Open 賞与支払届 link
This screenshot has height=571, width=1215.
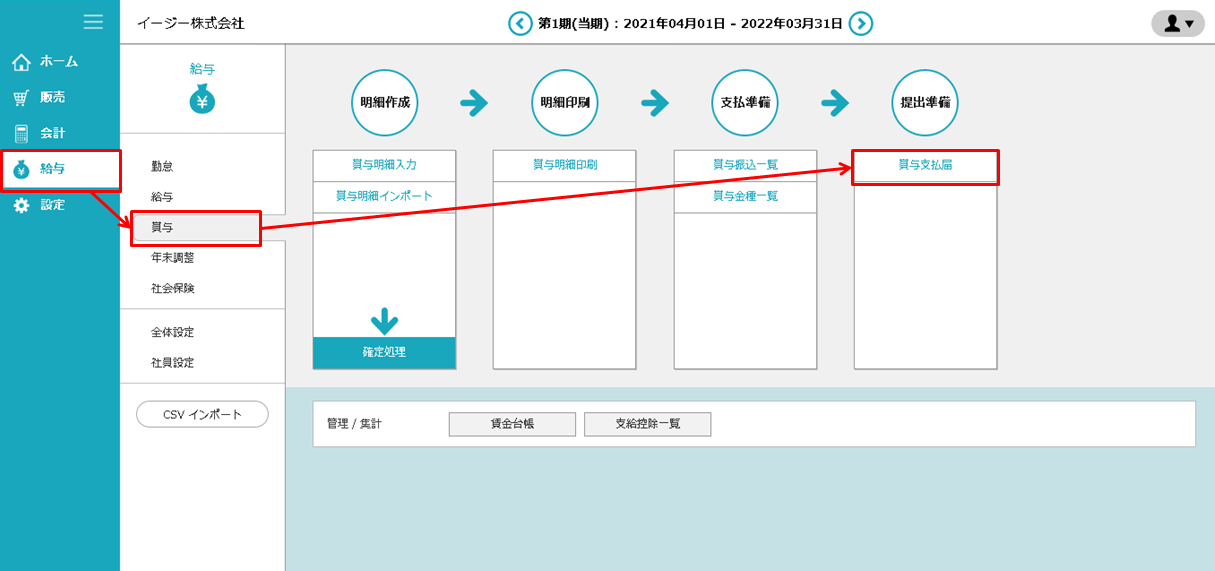click(x=925, y=165)
